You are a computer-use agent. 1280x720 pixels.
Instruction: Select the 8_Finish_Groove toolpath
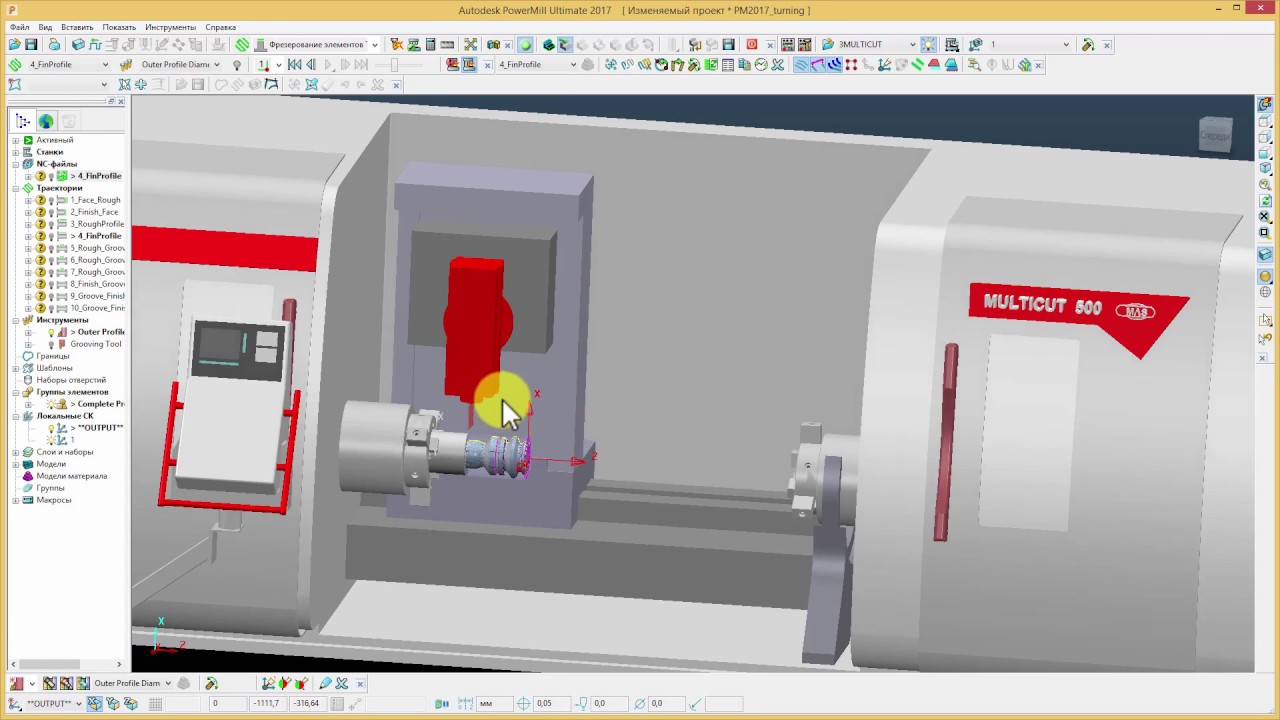(x=97, y=284)
